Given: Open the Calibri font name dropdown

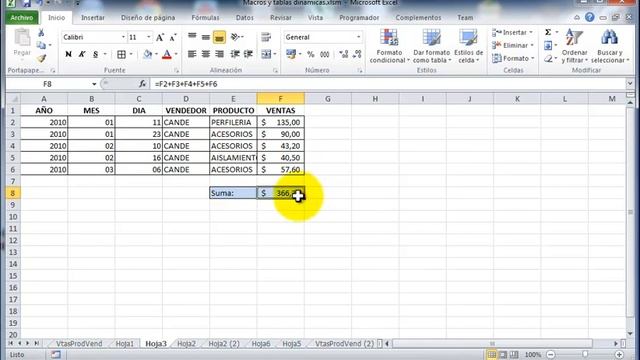Looking at the screenshot, I should (123, 37).
